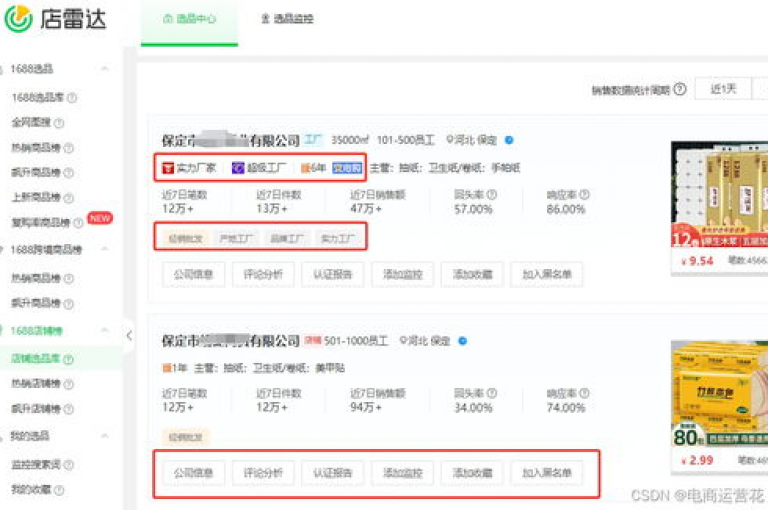Click the 94万+ sales value
The image size is (768, 510).
tap(366, 407)
